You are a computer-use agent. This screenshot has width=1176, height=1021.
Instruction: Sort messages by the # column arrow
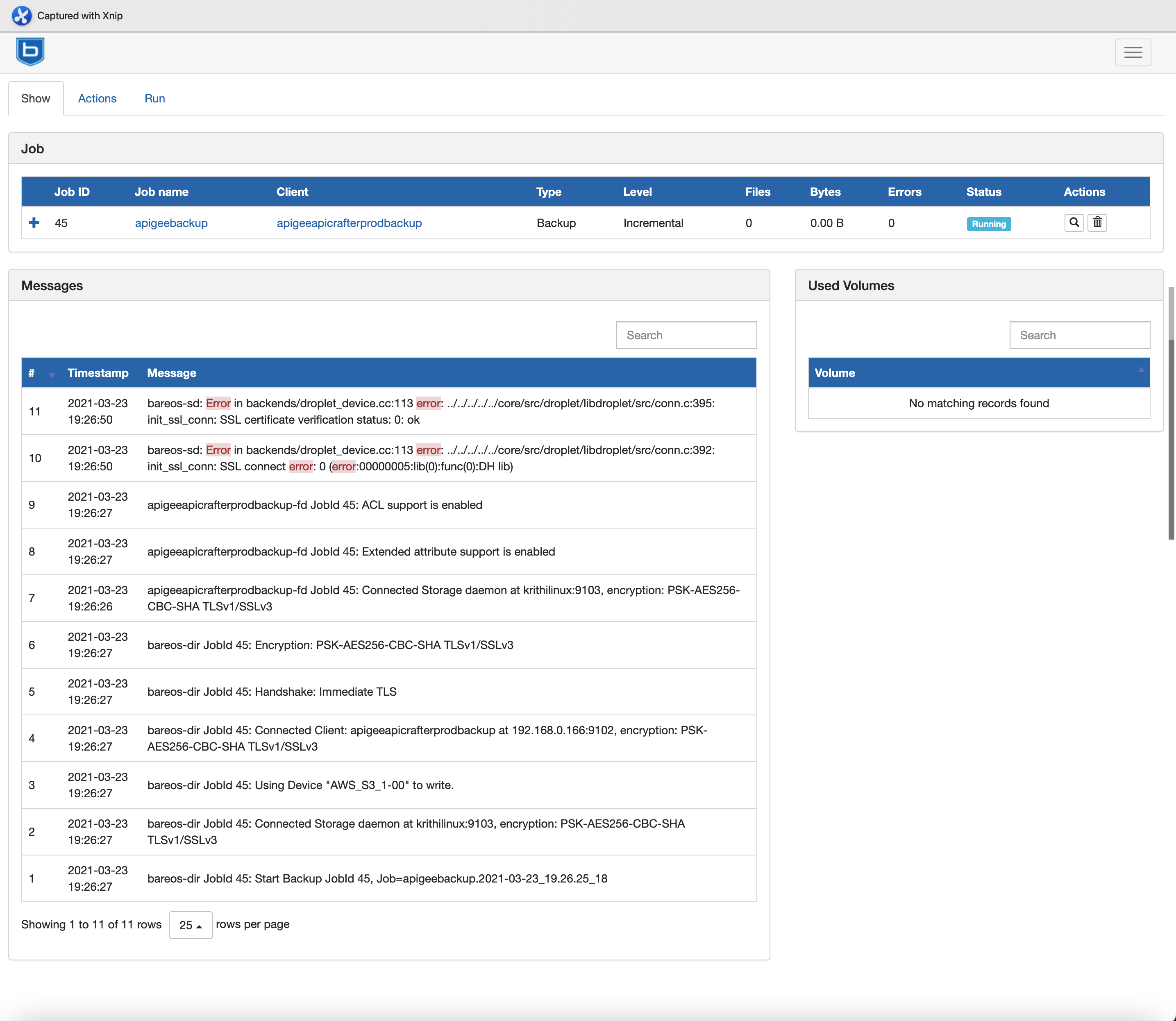pos(52,374)
